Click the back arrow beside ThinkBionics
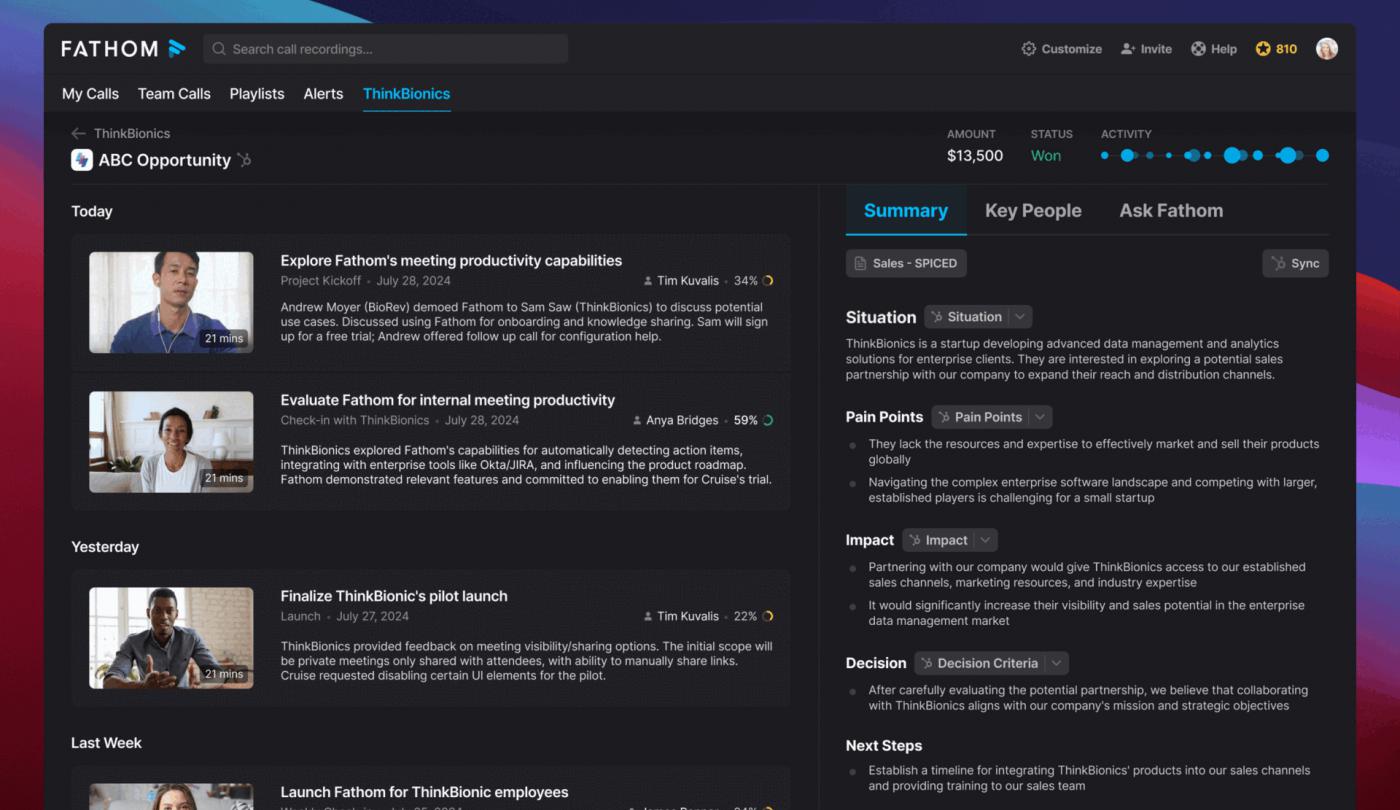The width and height of the screenshot is (1400, 810). coord(78,133)
